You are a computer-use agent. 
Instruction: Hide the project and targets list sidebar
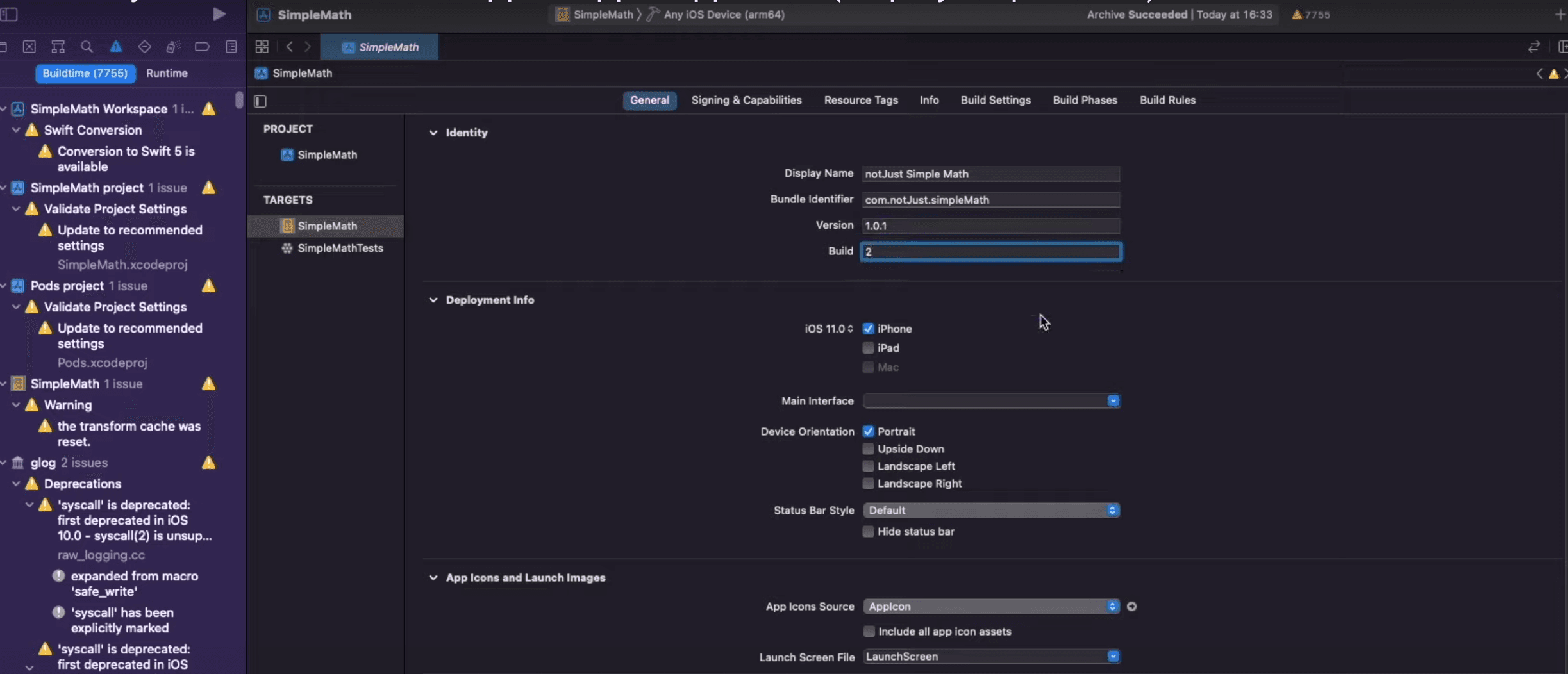point(260,101)
